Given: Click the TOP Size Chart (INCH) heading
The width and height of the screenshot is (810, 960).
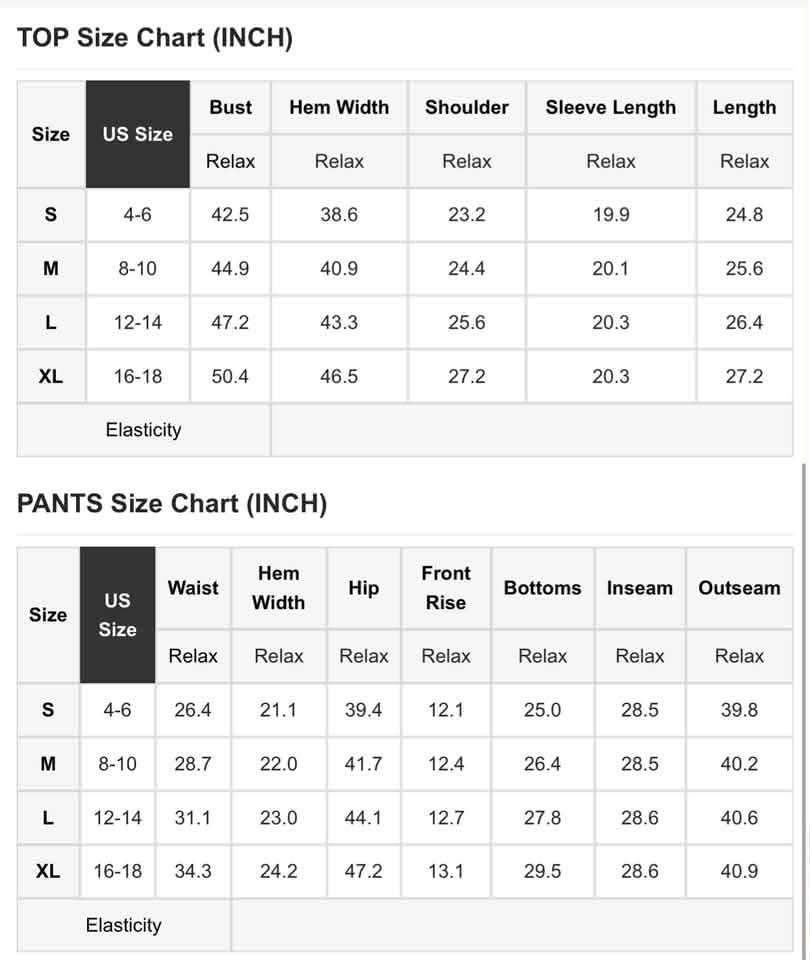Looking at the screenshot, I should click(154, 37).
